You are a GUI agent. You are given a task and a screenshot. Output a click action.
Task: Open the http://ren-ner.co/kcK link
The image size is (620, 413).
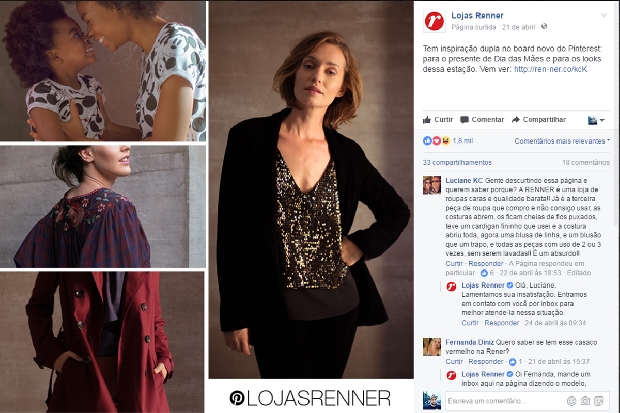550,69
